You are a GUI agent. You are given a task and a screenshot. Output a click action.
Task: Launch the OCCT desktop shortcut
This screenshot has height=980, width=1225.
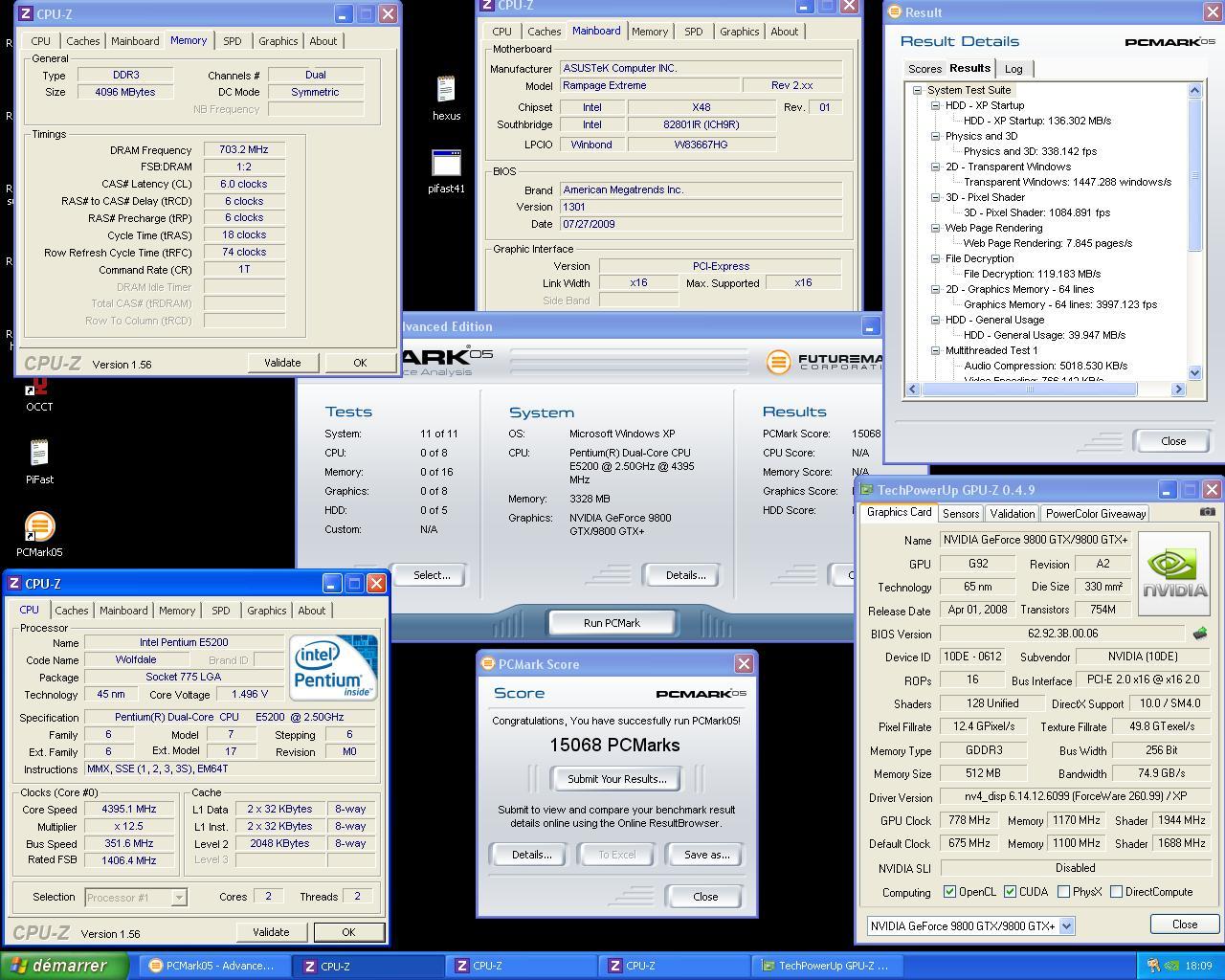click(x=39, y=395)
